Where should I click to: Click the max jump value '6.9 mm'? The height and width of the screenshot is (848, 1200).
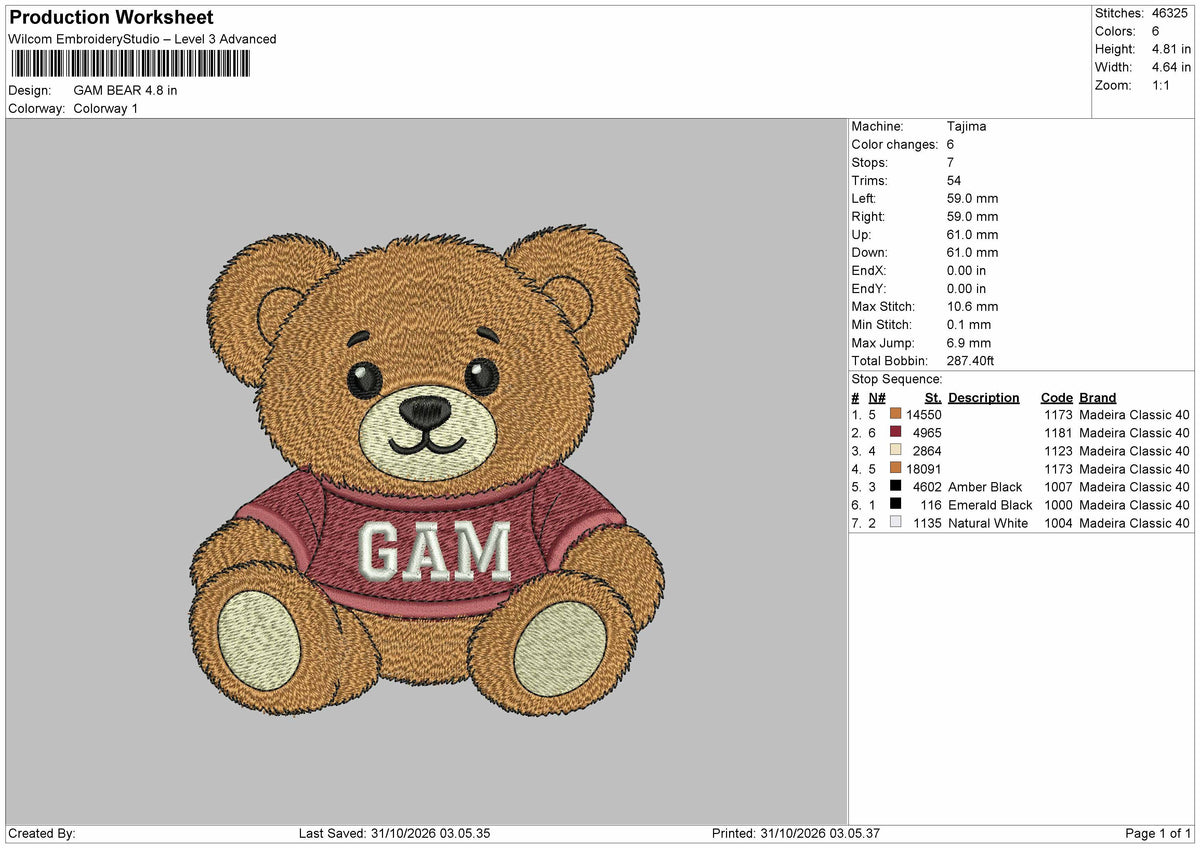(x=969, y=342)
